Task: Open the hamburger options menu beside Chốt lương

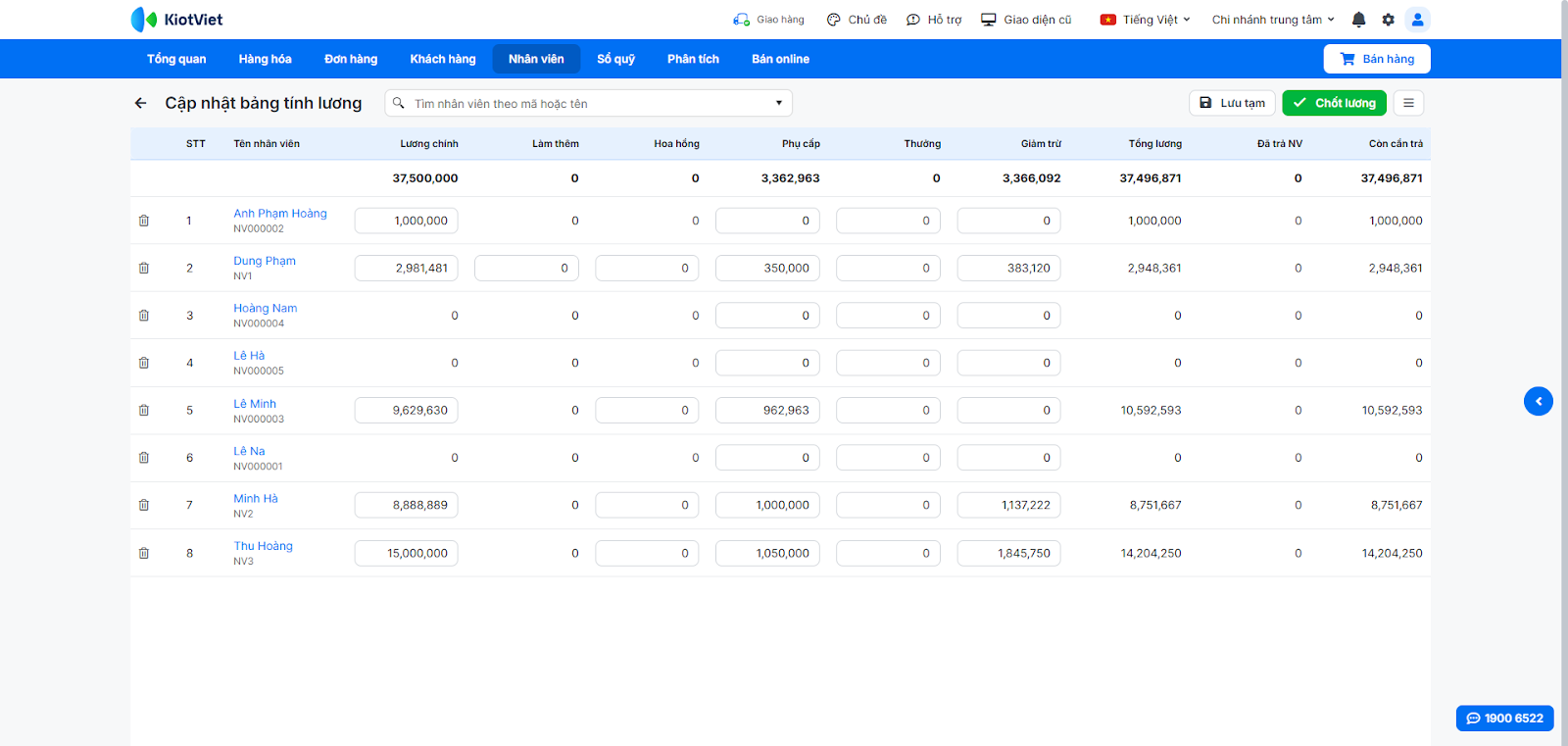Action: (1408, 103)
